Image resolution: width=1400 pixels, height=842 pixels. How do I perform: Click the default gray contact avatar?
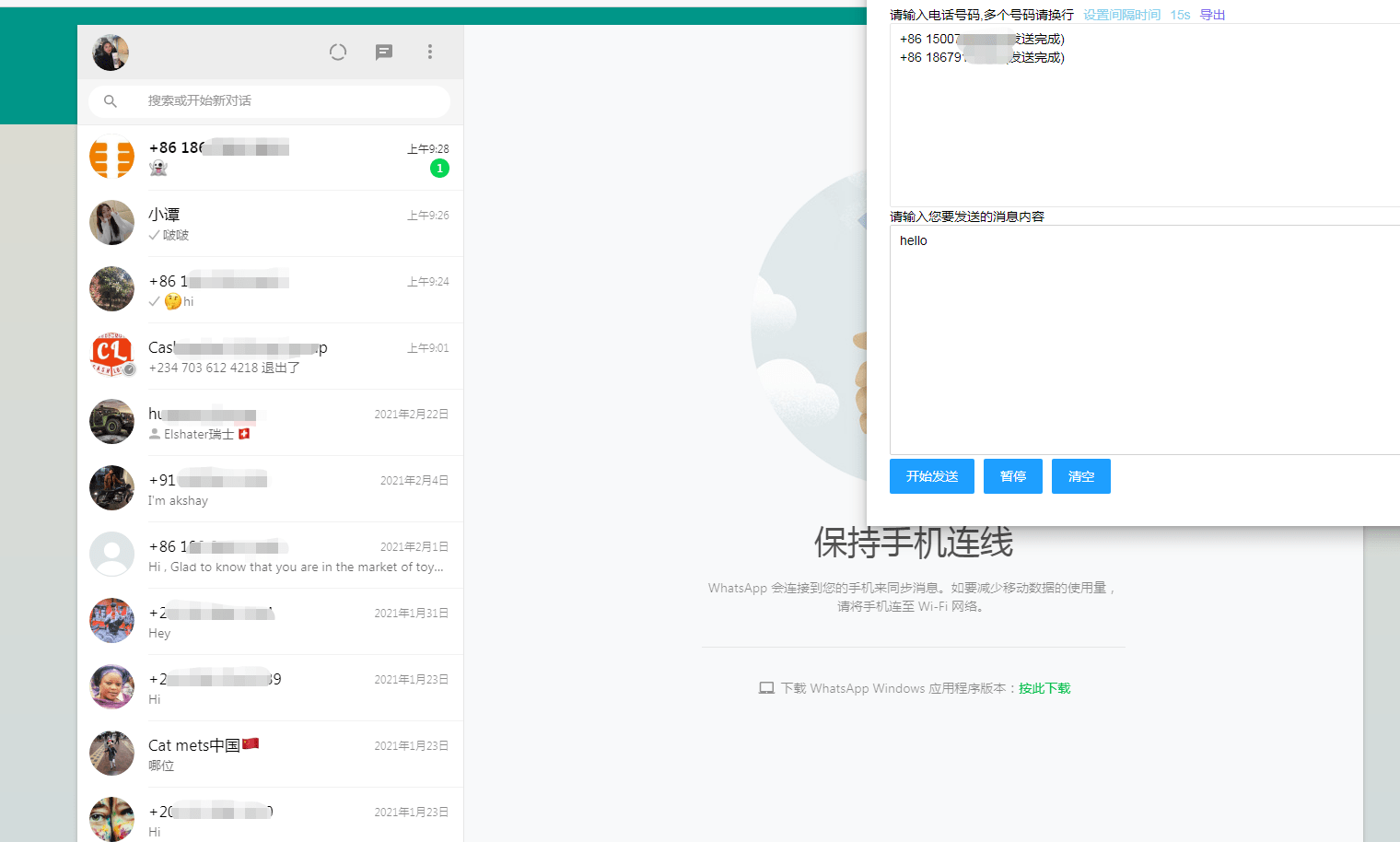[x=111, y=554]
